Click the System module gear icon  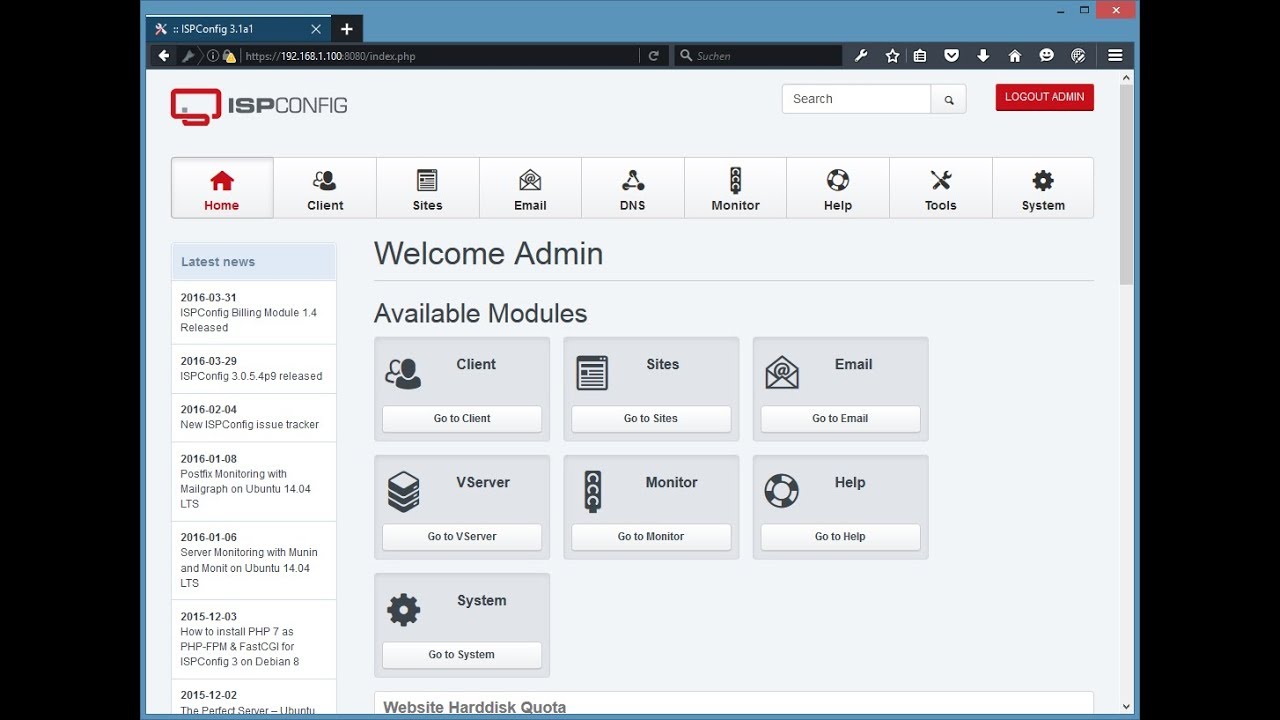404,610
